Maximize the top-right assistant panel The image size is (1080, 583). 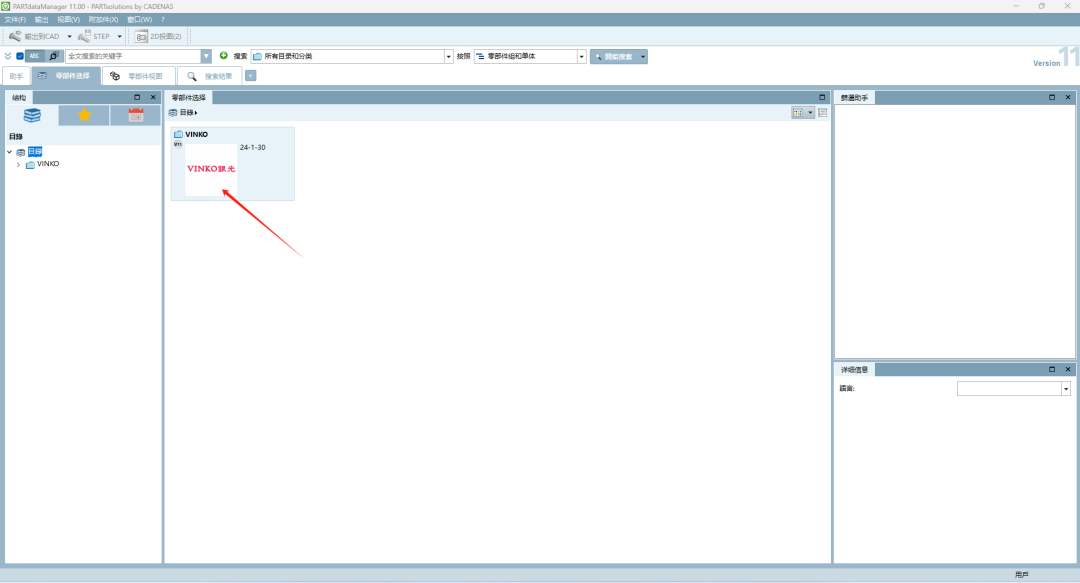[x=1052, y=97]
